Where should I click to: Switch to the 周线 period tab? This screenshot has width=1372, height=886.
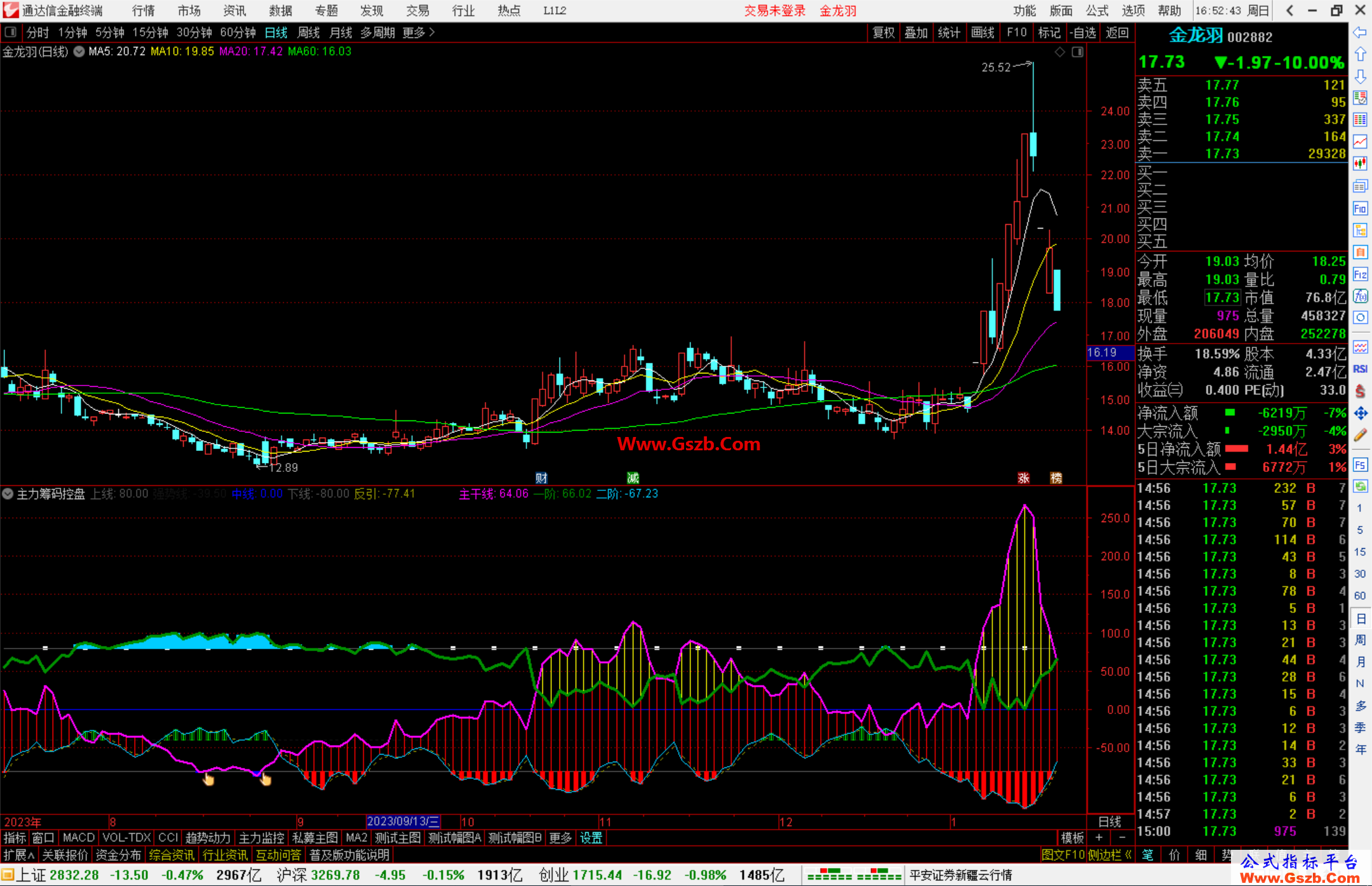pos(309,32)
